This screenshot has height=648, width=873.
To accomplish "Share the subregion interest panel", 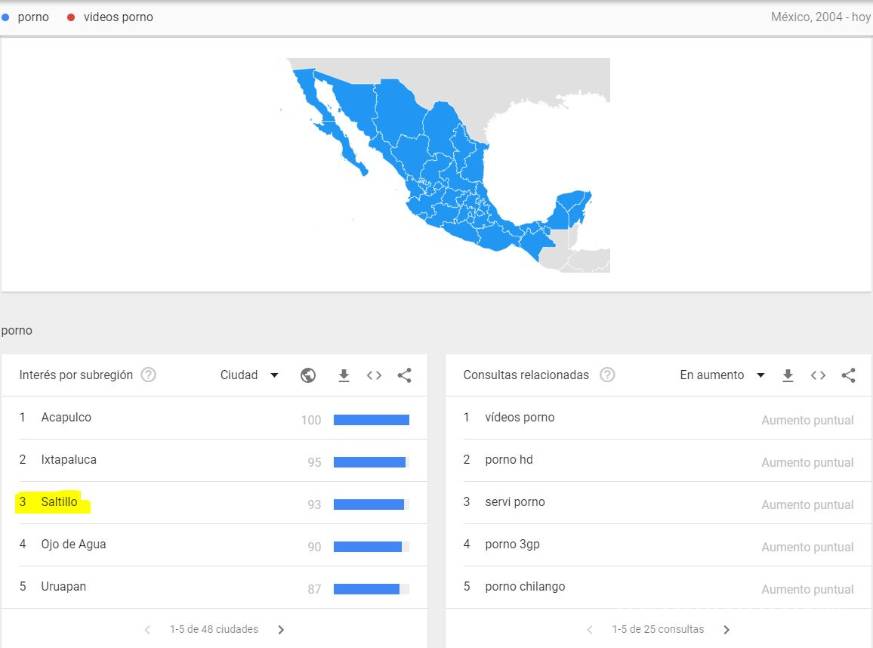I will tap(404, 375).
